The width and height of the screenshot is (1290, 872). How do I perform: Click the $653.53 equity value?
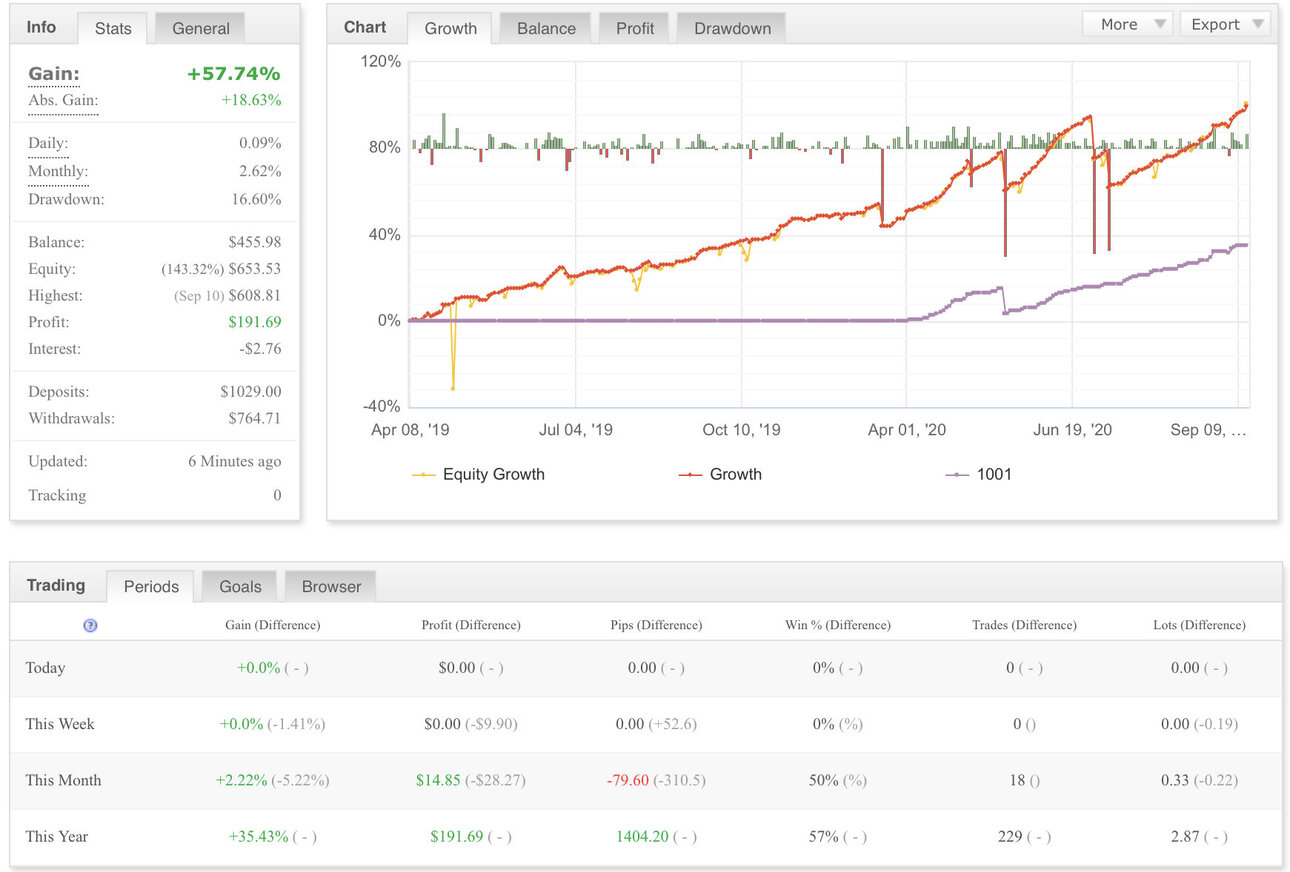tap(253, 269)
